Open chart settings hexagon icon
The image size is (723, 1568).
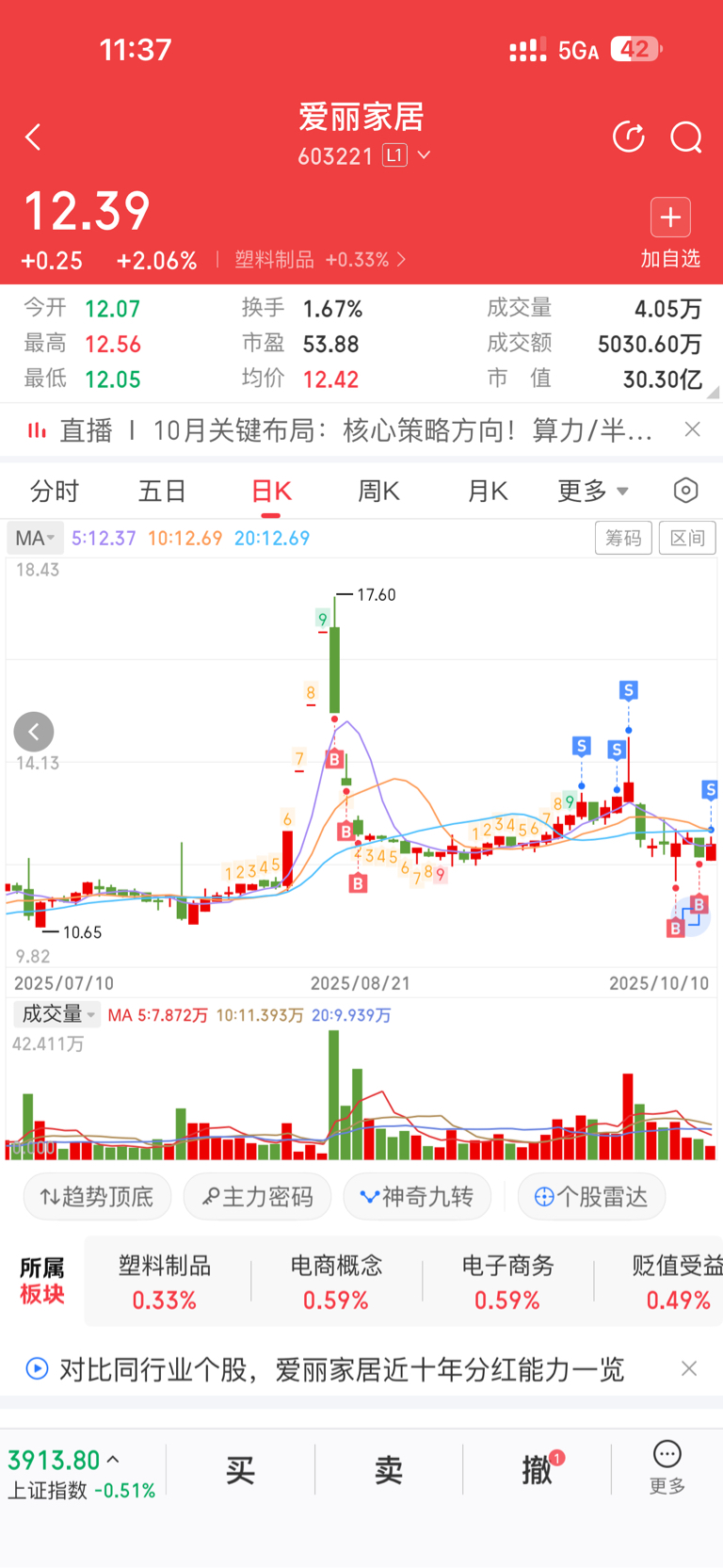(x=686, y=491)
